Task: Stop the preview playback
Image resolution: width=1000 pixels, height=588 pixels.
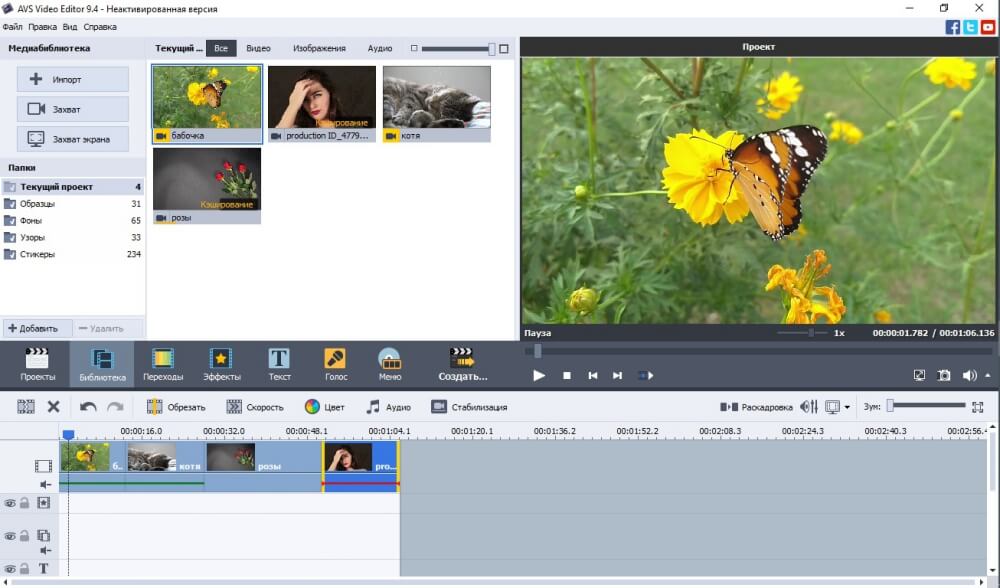Action: 566,376
